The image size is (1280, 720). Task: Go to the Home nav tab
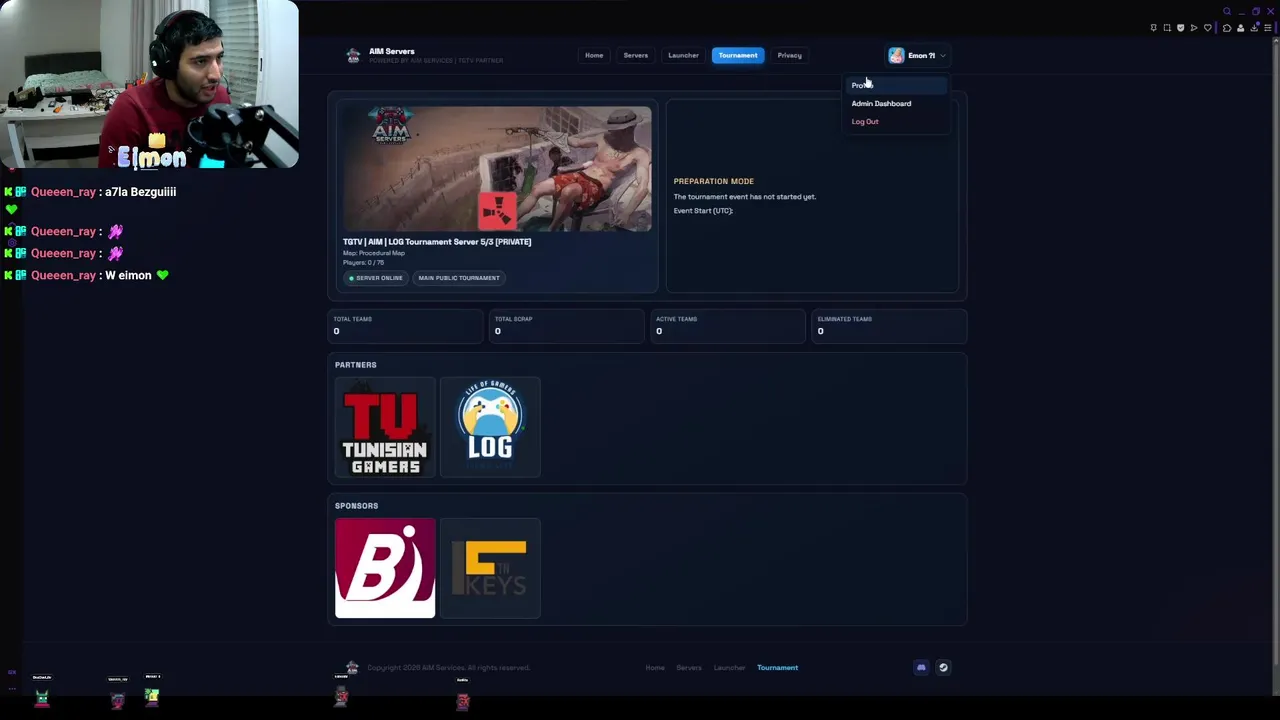(x=594, y=55)
